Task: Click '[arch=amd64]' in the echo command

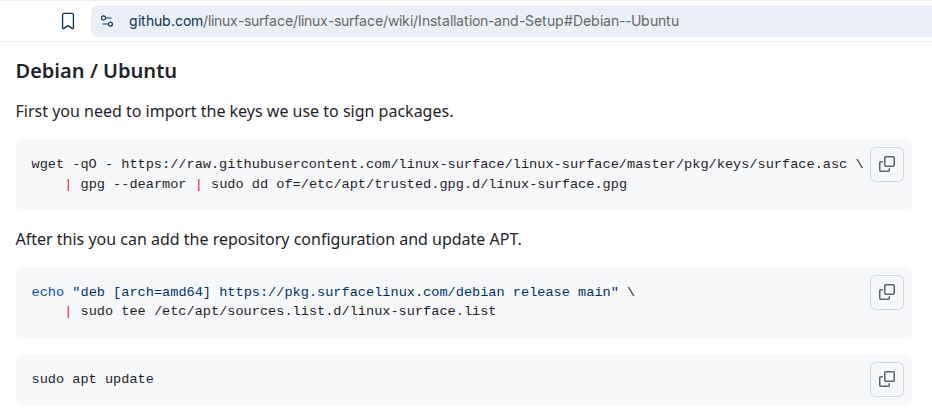Action: (x=162, y=292)
